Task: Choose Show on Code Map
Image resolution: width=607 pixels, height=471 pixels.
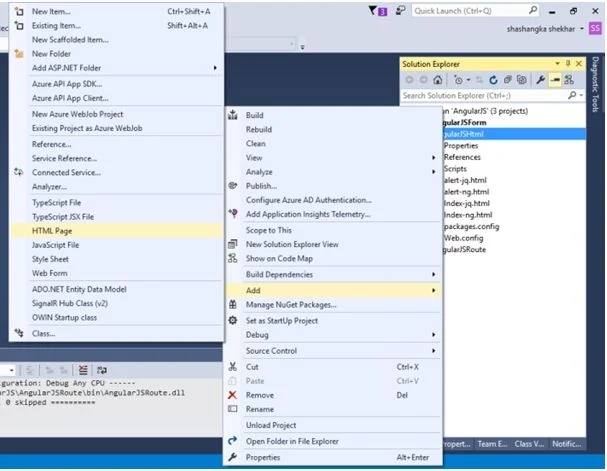Action: coord(333,259)
